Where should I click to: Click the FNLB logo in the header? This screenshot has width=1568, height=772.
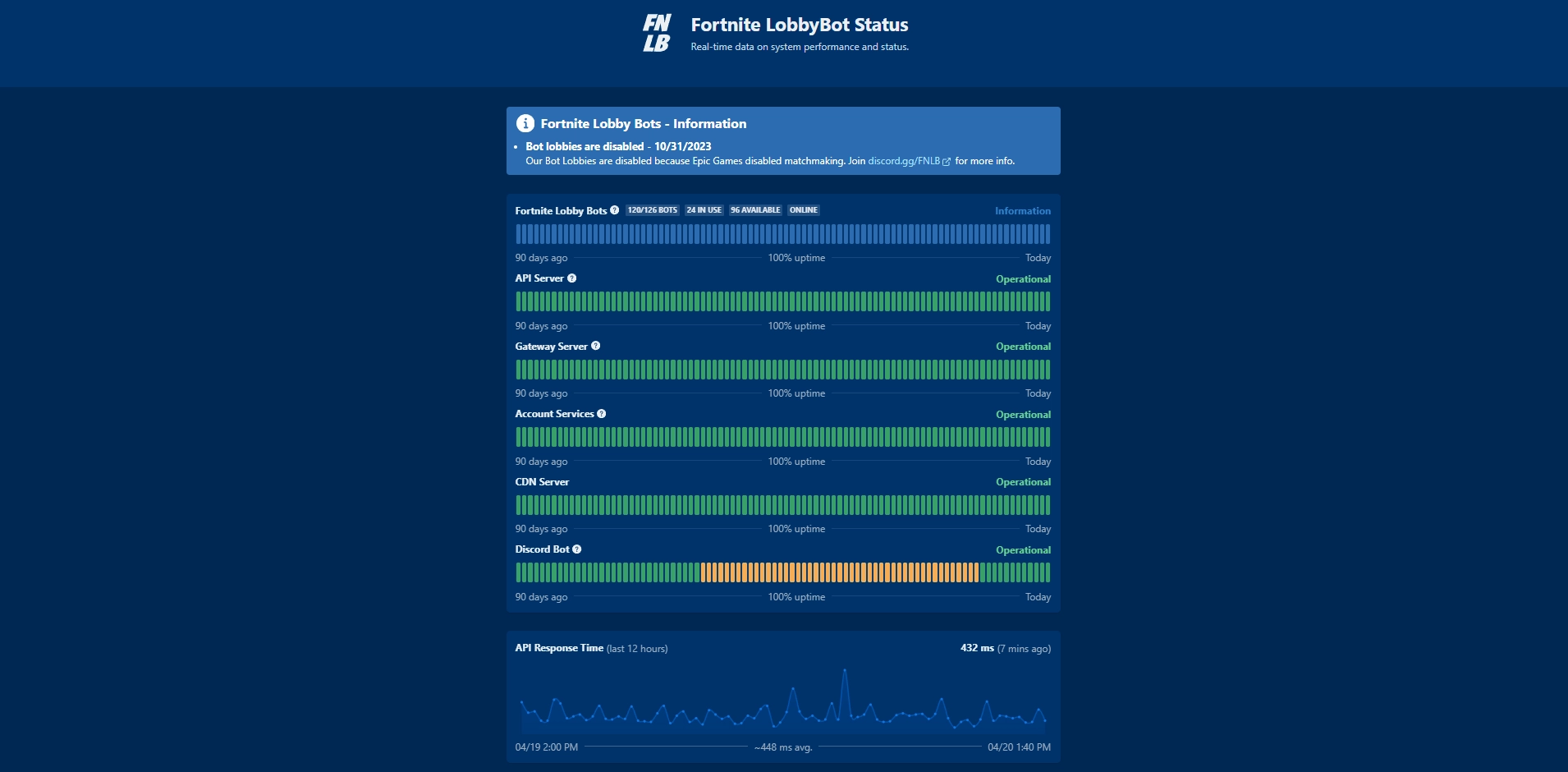click(x=657, y=33)
